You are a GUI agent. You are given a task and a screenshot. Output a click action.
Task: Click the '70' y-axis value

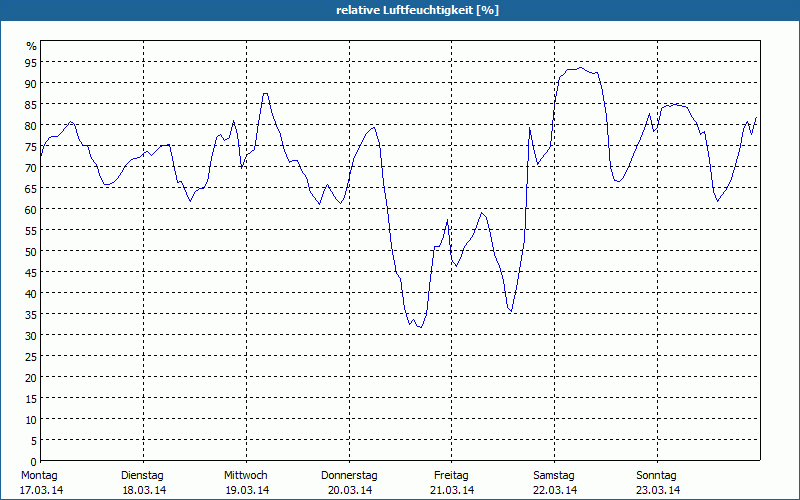[31, 168]
